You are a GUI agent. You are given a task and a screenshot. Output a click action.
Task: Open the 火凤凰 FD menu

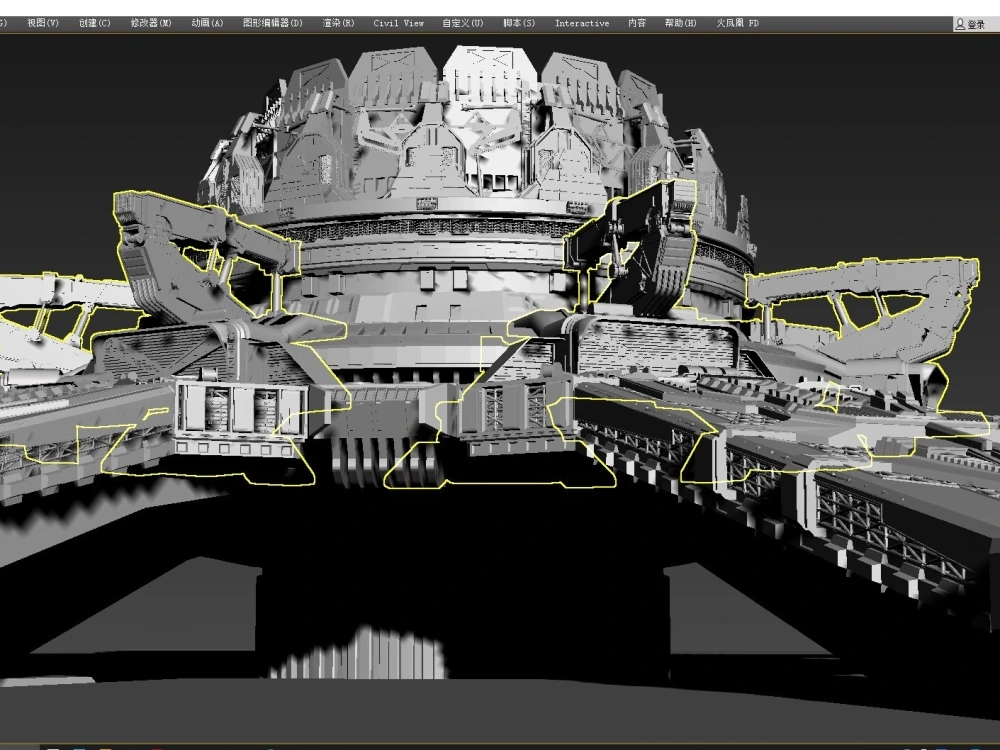(737, 23)
